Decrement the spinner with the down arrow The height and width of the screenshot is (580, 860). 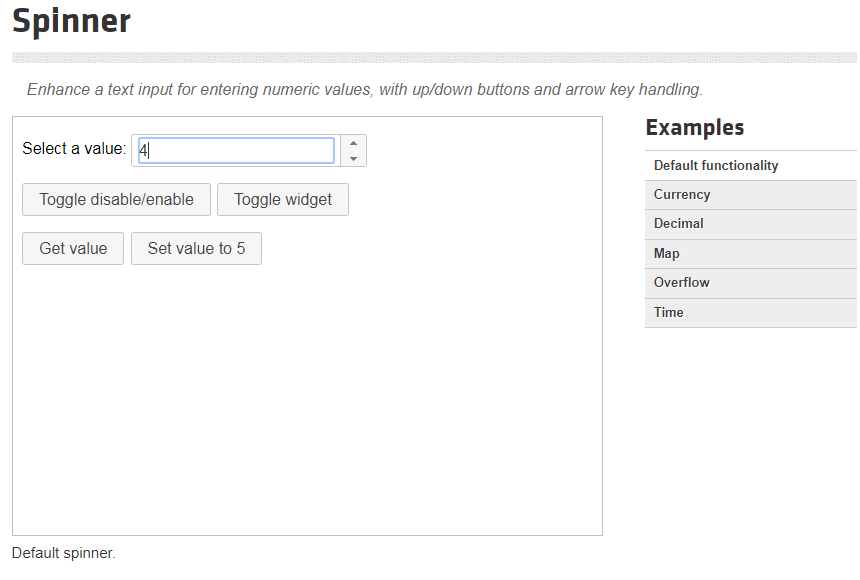(x=353, y=159)
